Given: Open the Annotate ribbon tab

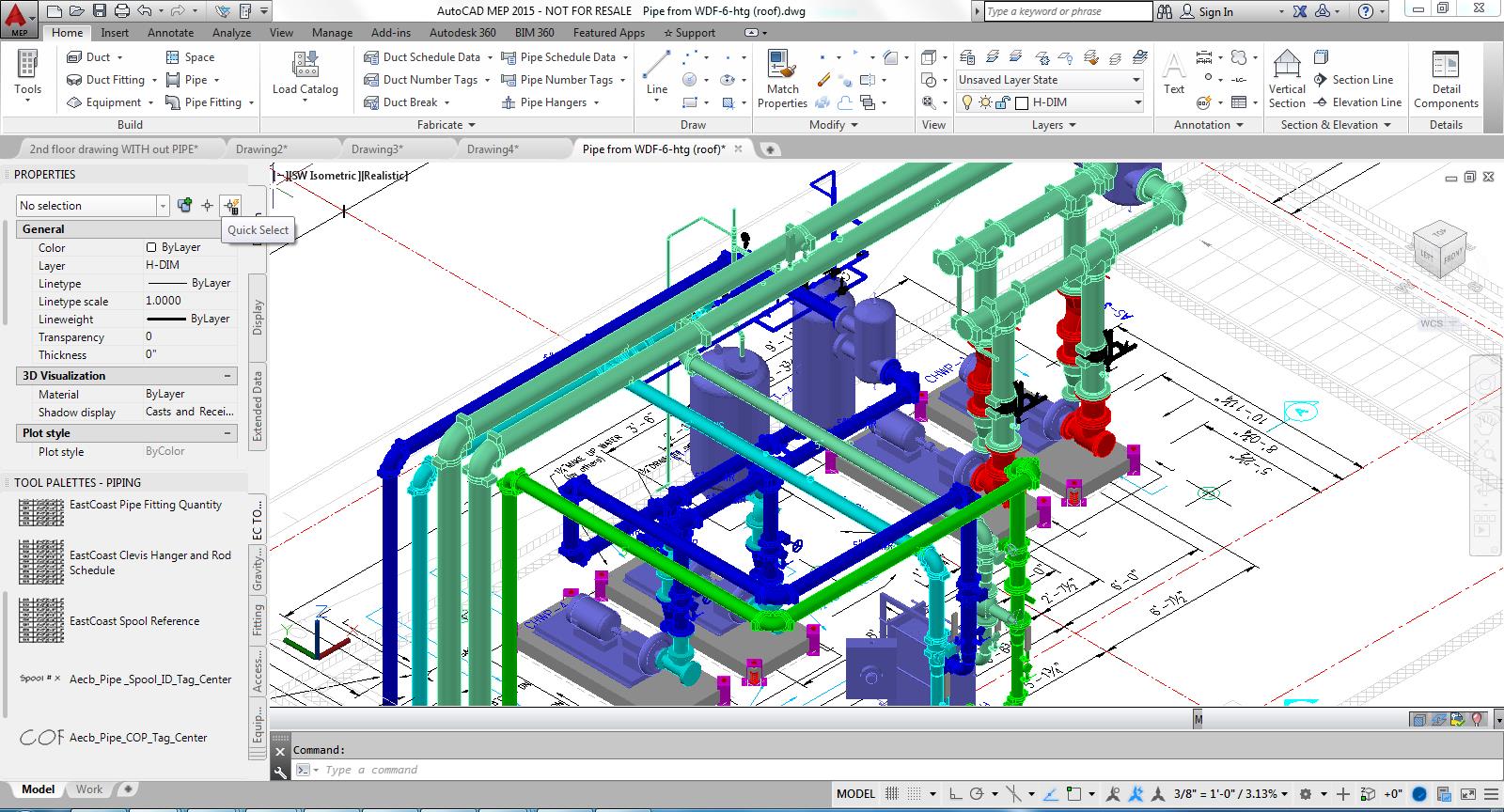Looking at the screenshot, I should 170,32.
